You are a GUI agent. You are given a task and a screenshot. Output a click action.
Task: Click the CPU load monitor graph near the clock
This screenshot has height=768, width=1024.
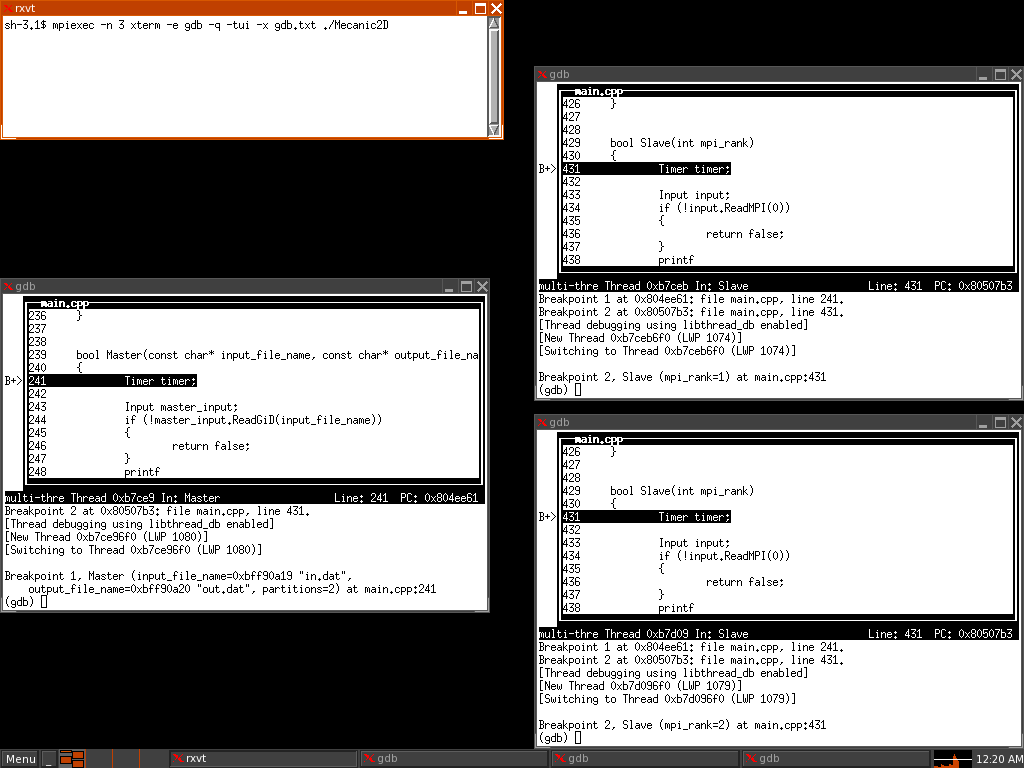(x=955, y=758)
